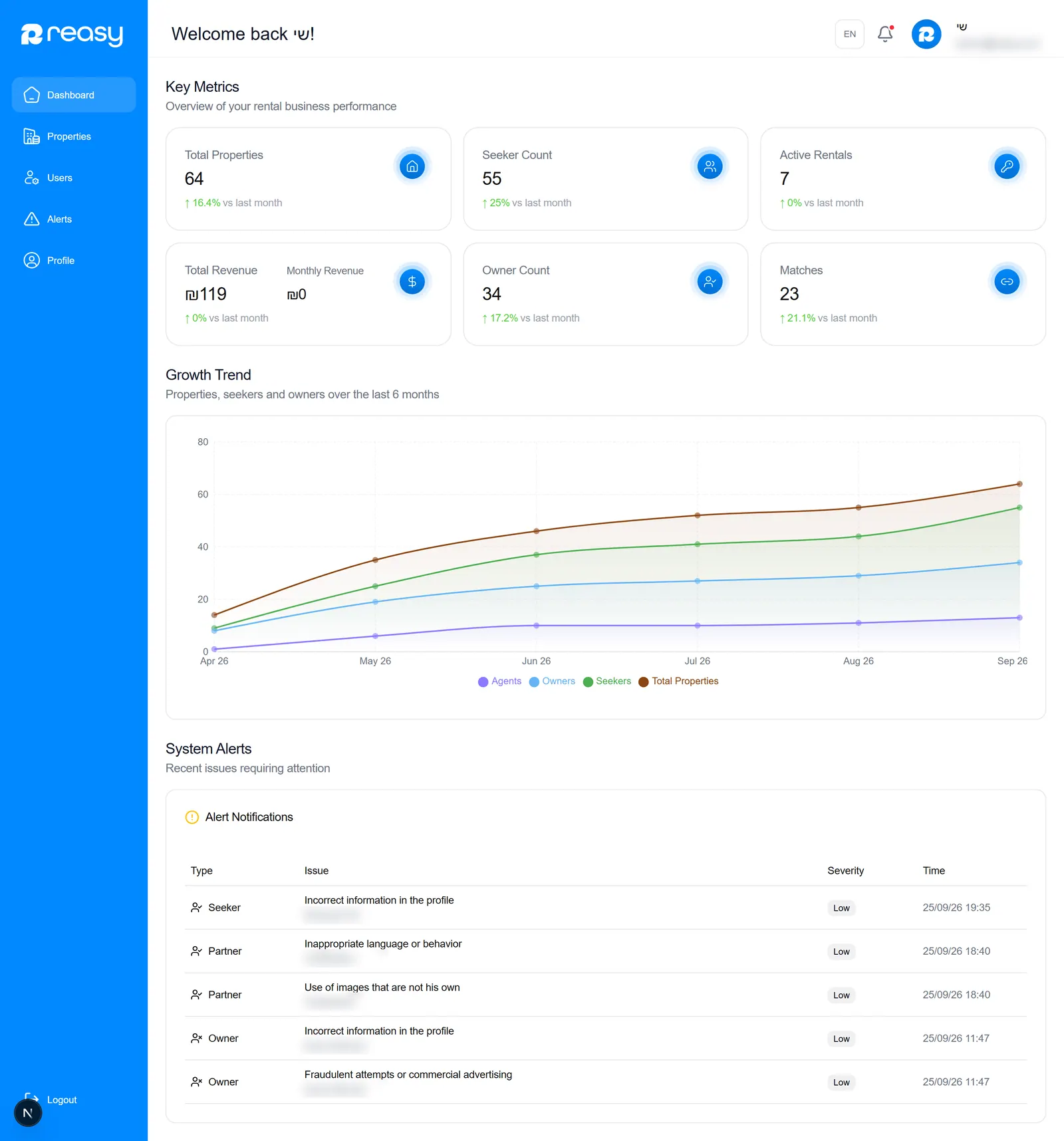Toggle the Seekers legend entry
This screenshot has width=1064, height=1141.
pos(607,682)
